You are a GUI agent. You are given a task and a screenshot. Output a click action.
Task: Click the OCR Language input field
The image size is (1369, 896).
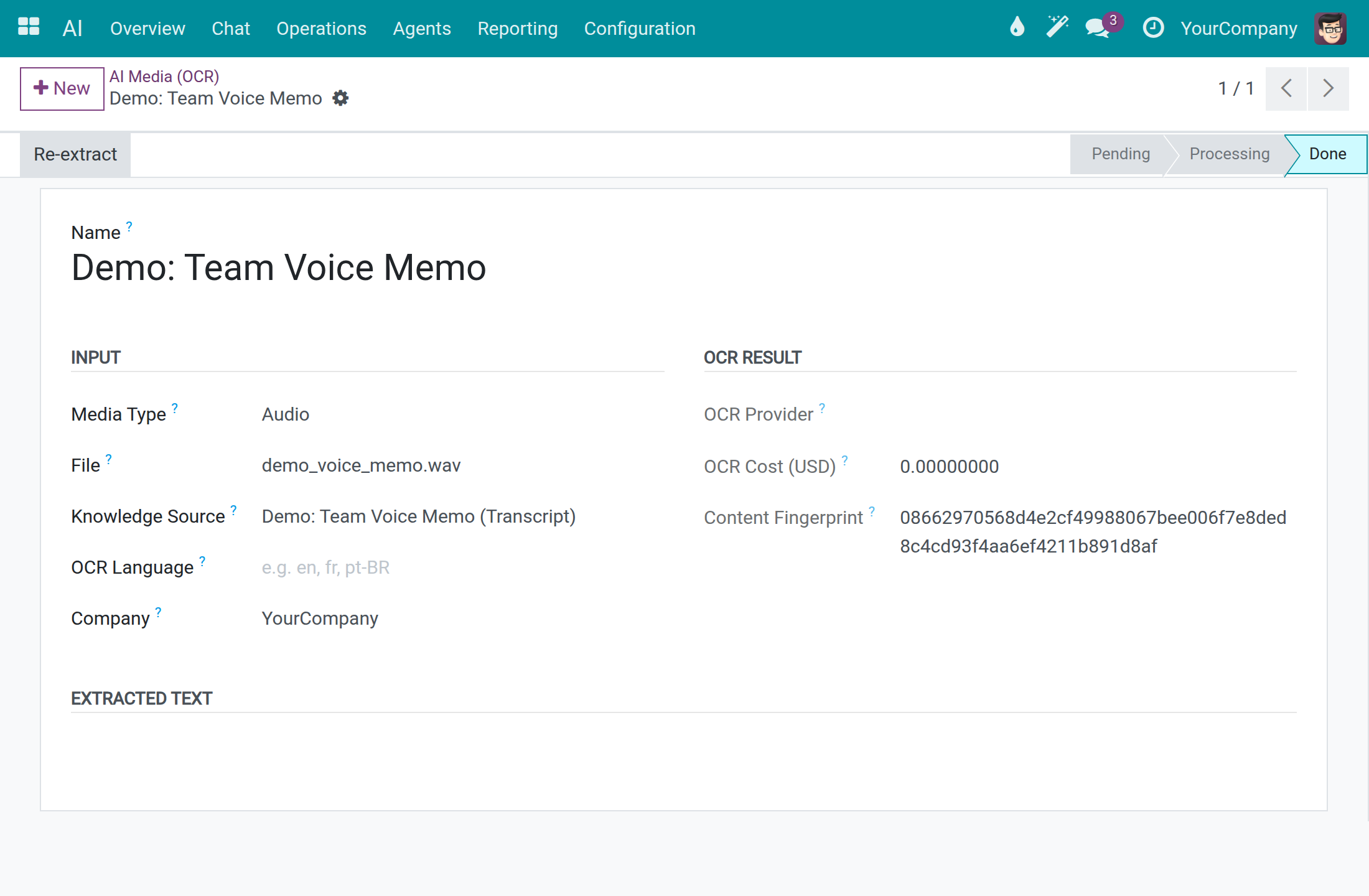(x=462, y=567)
